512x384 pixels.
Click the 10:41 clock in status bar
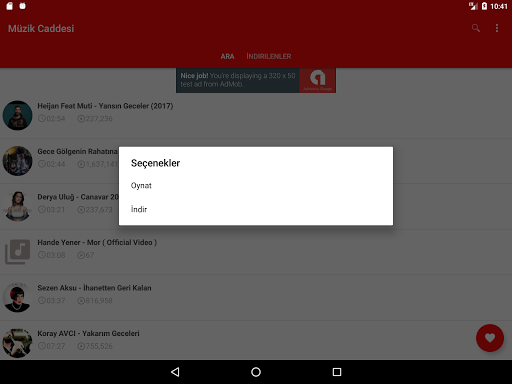pyautogui.click(x=499, y=6)
